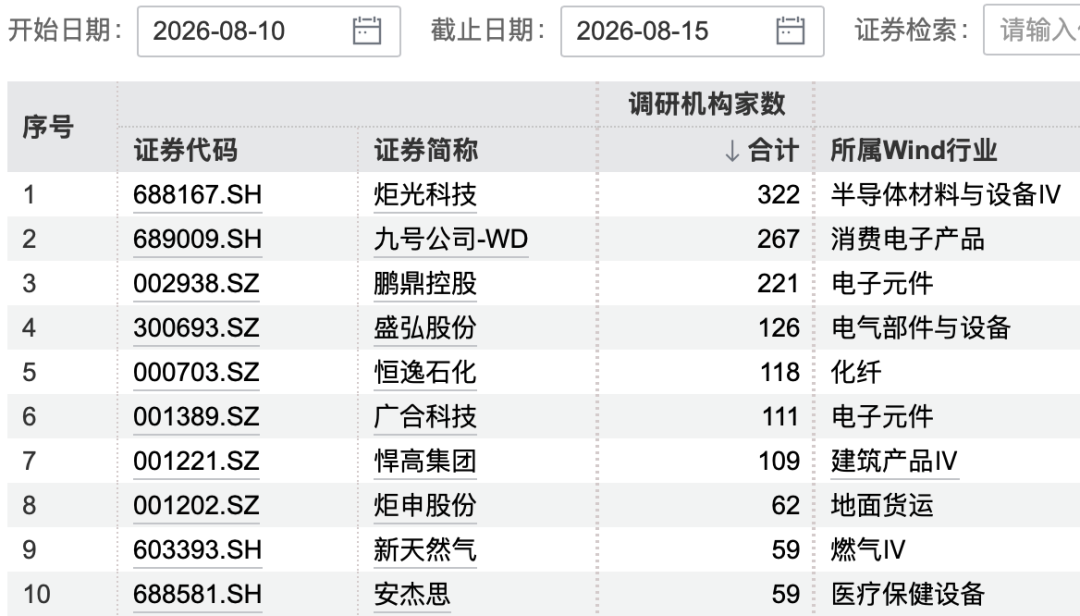The width and height of the screenshot is (1080, 616).
Task: Open the 广合科技 security link
Action: (x=425, y=417)
